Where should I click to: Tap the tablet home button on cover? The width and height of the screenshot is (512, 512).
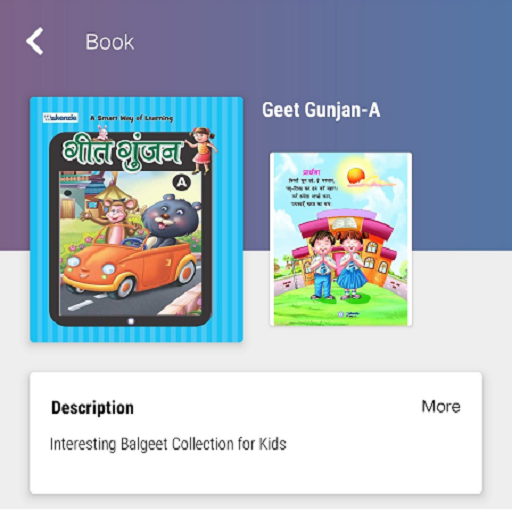131,321
